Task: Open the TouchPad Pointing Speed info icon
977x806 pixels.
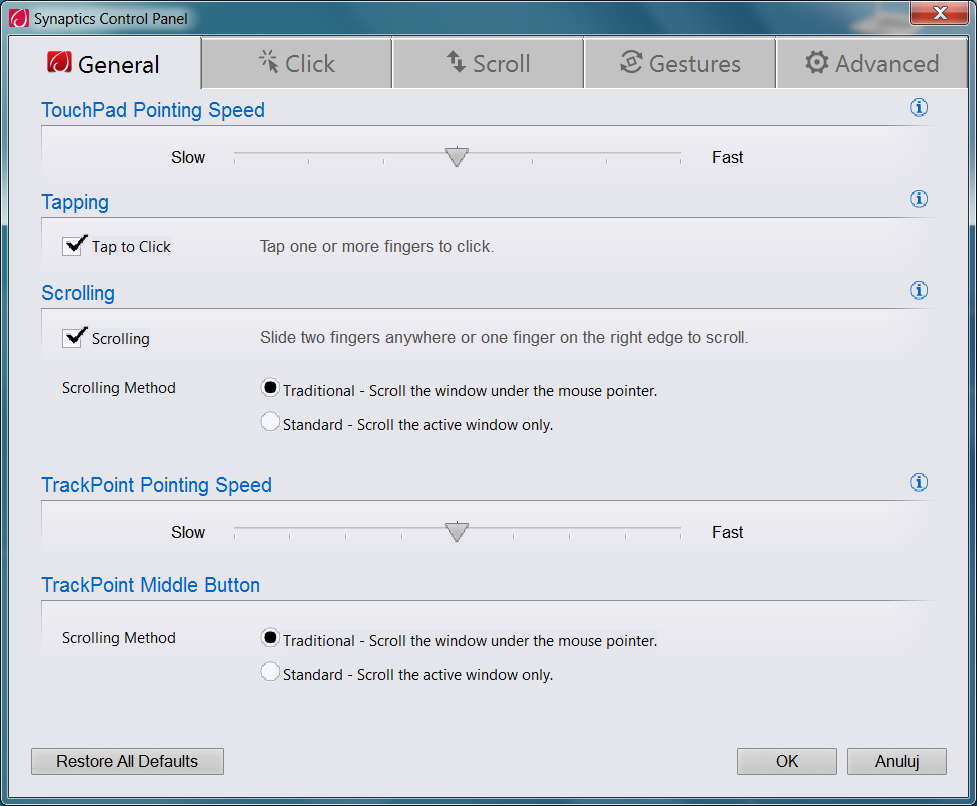Action: [x=918, y=108]
